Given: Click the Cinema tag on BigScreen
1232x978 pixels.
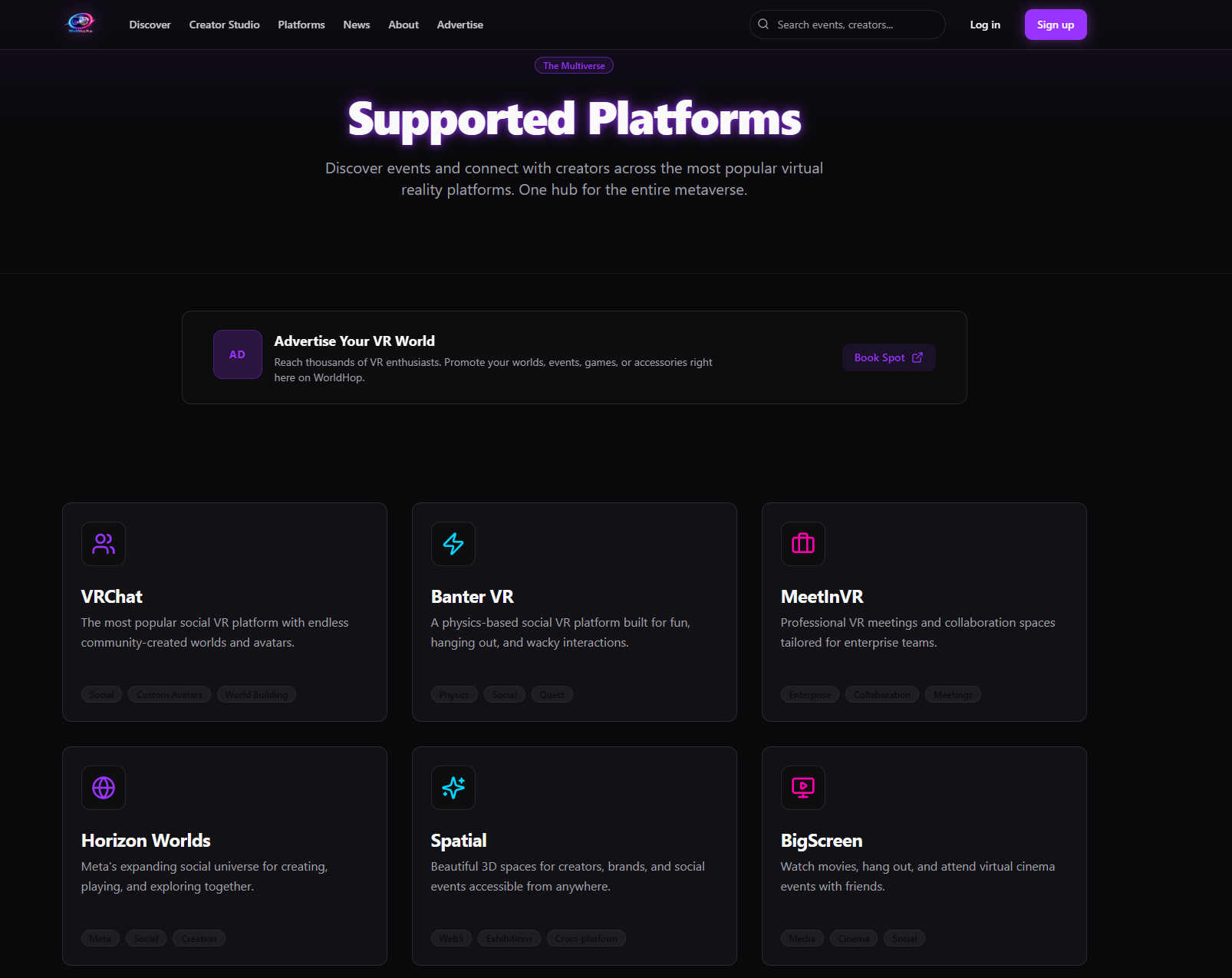Looking at the screenshot, I should (x=854, y=938).
